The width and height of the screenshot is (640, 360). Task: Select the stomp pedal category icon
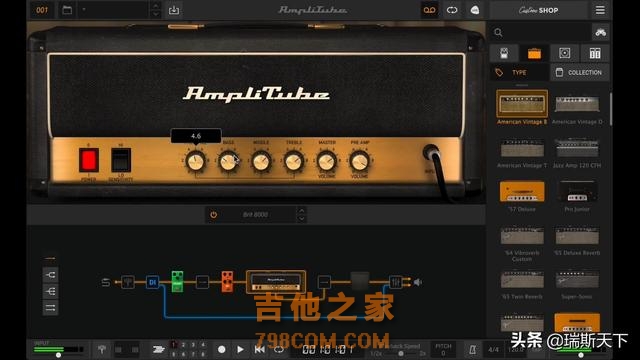click(504, 53)
